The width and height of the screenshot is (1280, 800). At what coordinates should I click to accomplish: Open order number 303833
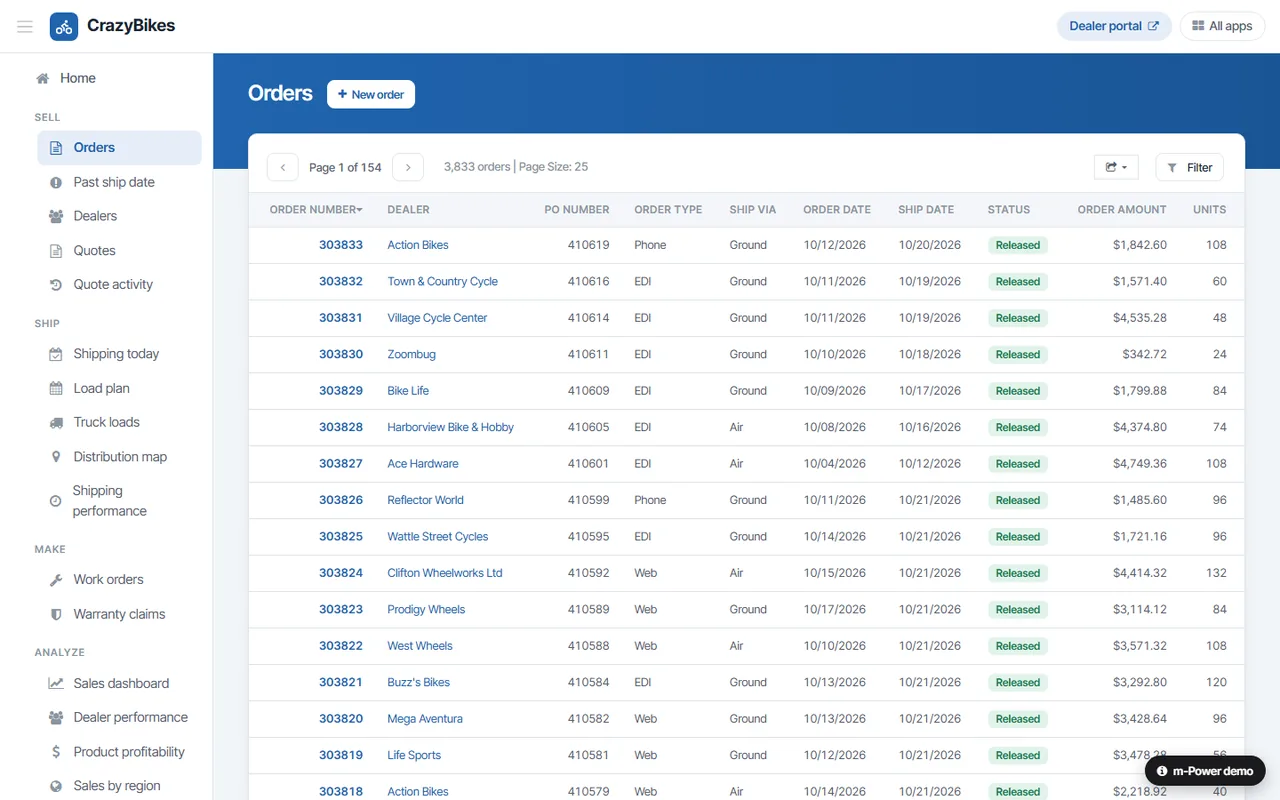point(341,245)
